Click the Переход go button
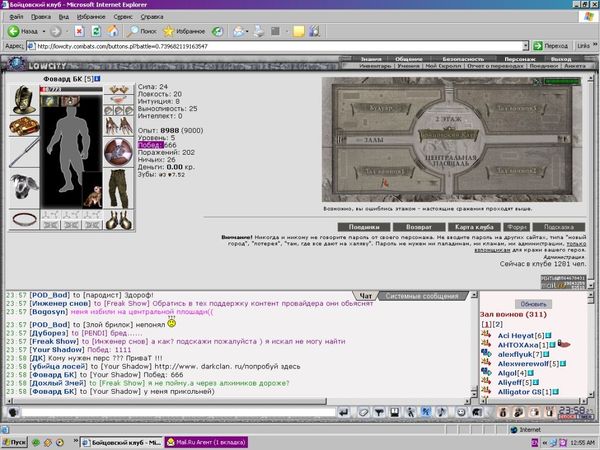 (551, 46)
